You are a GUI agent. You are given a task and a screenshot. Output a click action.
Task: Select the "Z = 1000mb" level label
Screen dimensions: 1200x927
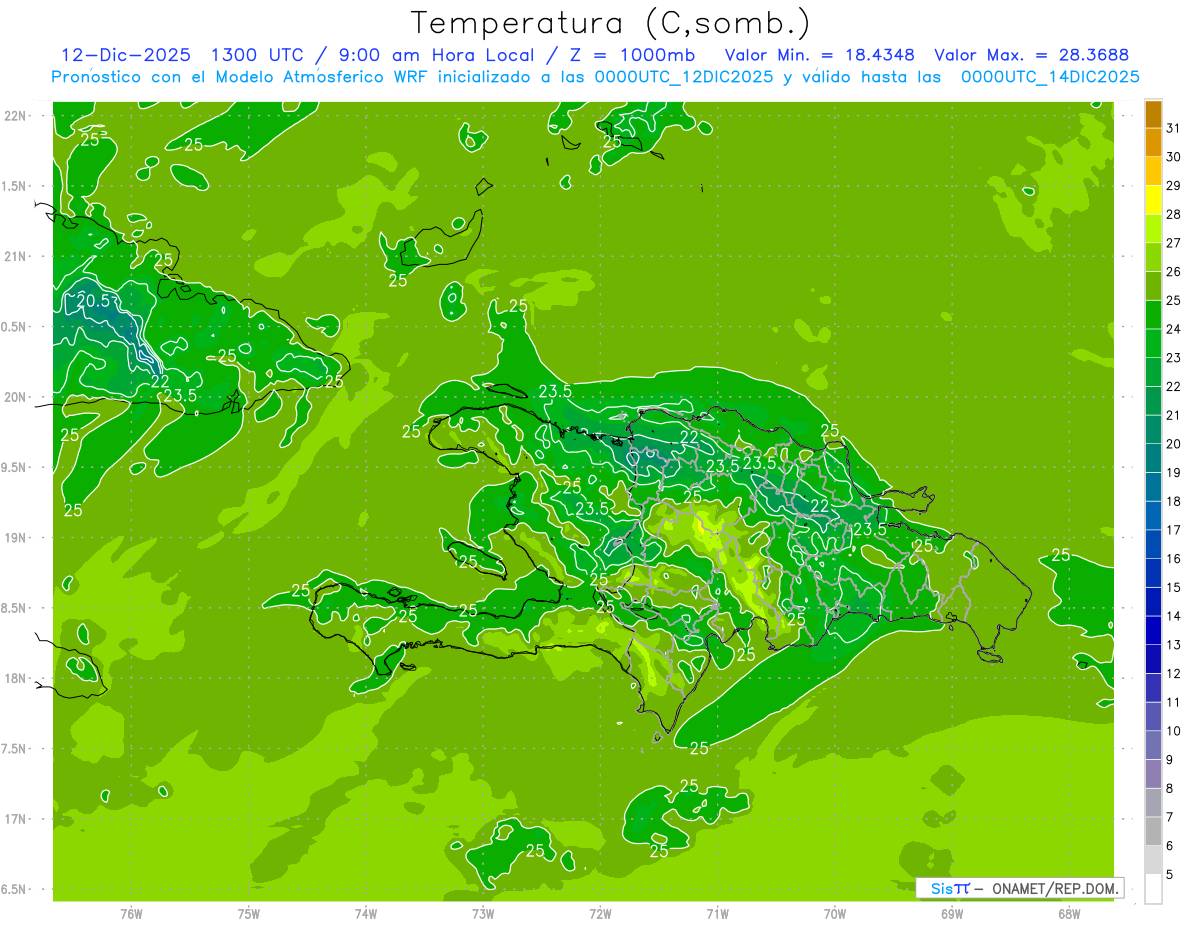(634, 55)
